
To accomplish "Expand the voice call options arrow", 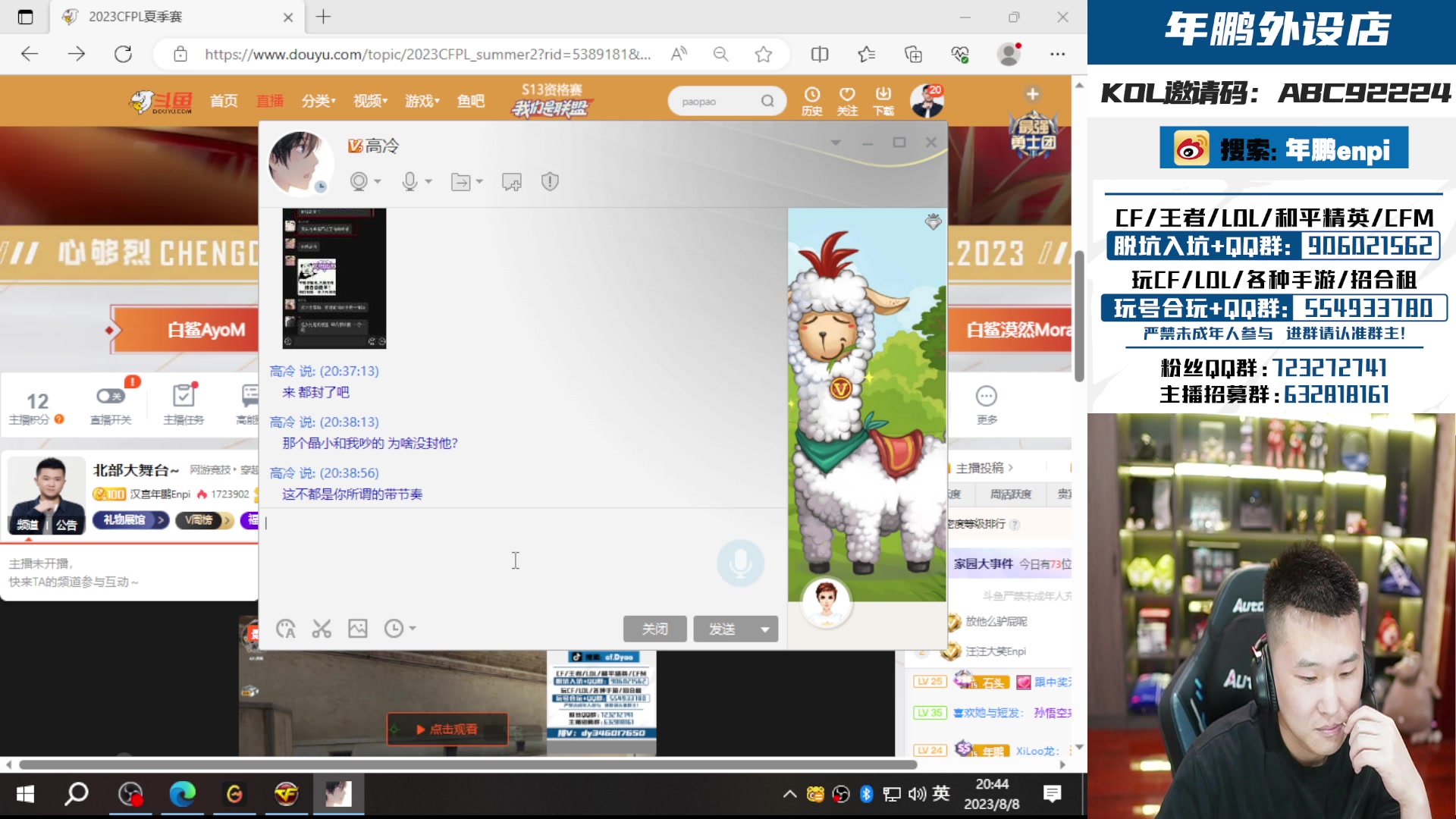I will [428, 182].
